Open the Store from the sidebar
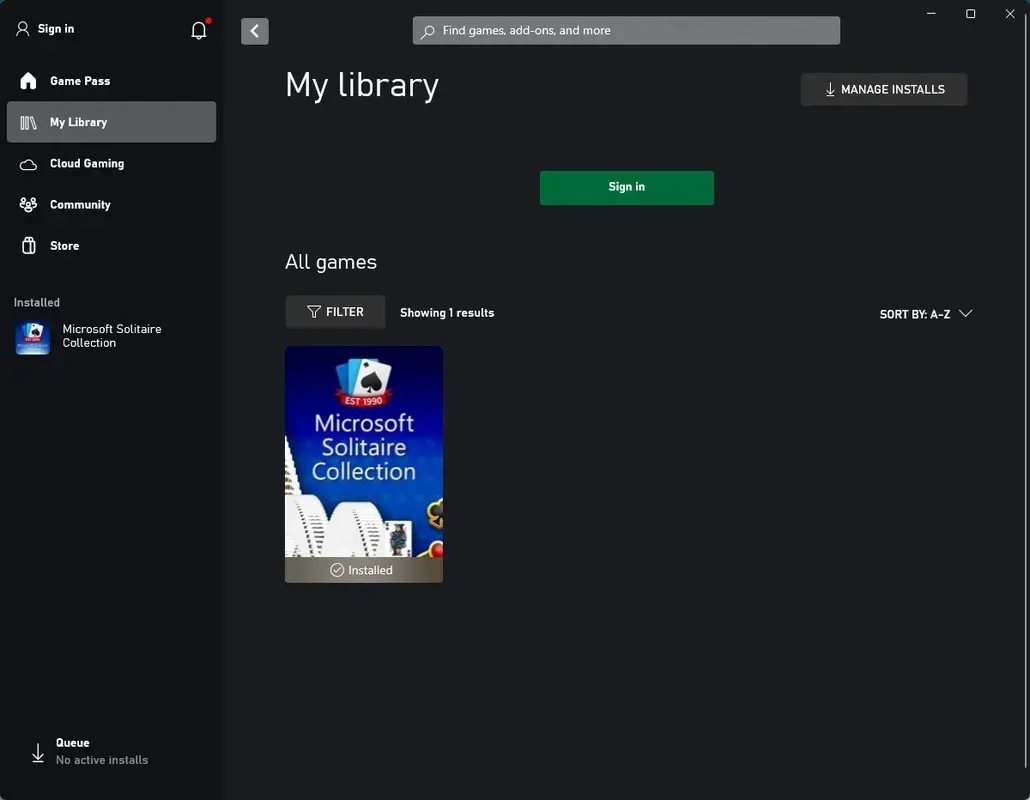The width and height of the screenshot is (1030, 800). coord(64,245)
